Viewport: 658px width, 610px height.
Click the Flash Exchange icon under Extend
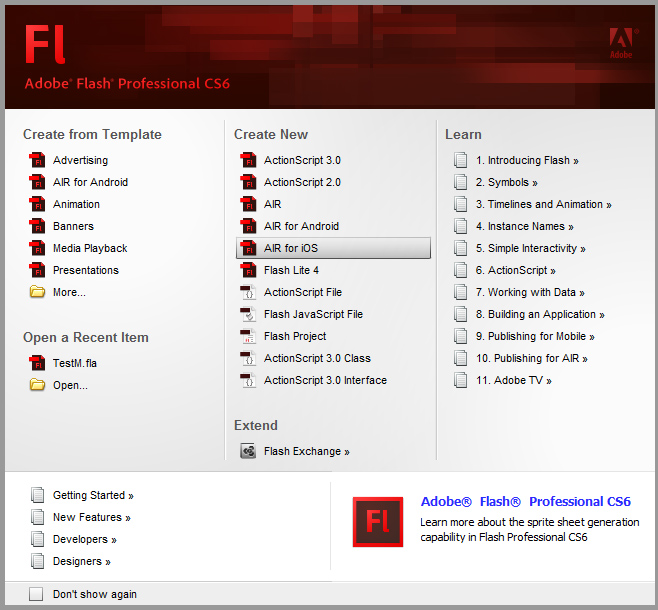click(248, 451)
